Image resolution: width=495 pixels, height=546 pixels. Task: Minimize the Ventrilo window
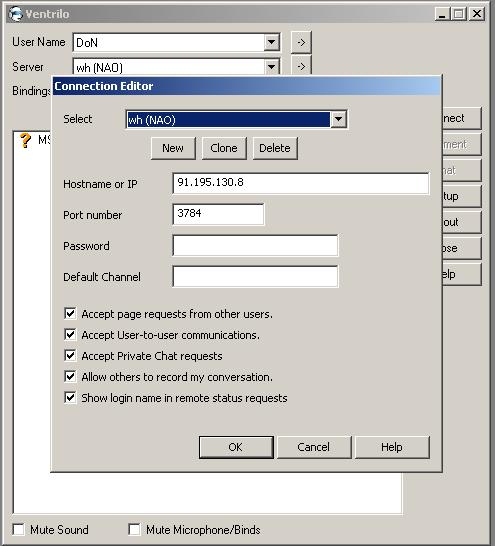(442, 14)
